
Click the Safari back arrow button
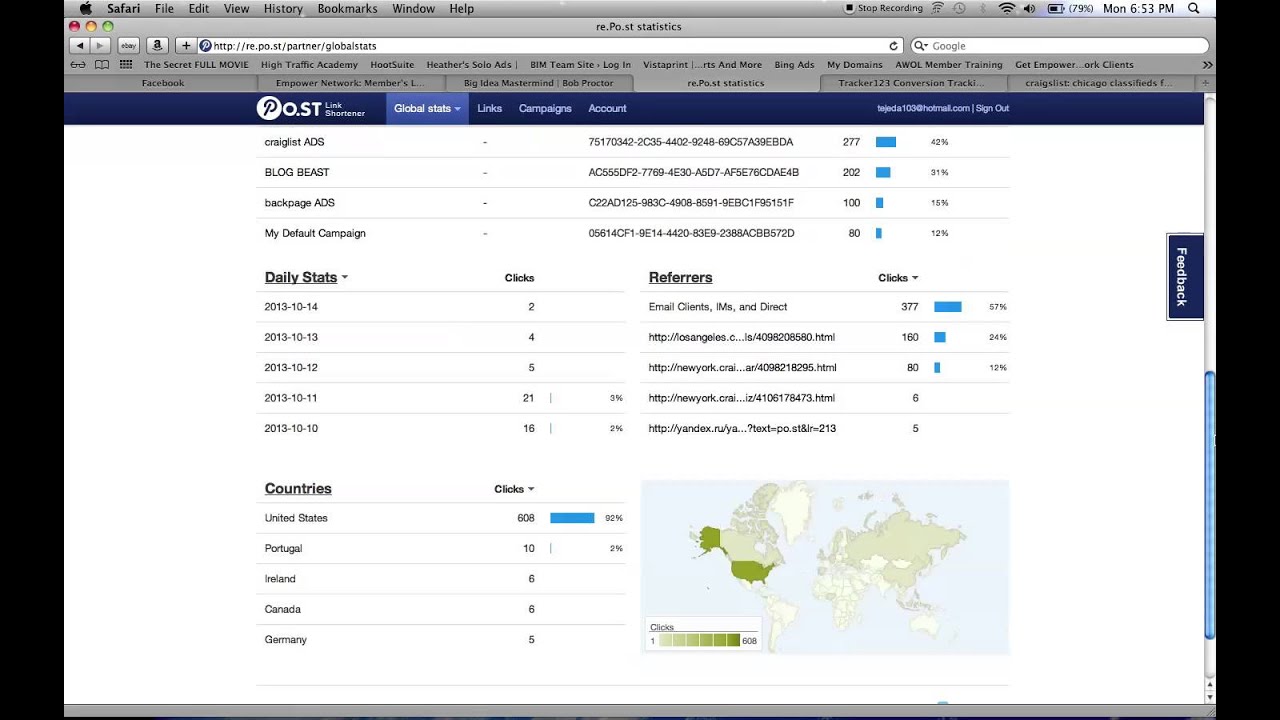pos(80,46)
